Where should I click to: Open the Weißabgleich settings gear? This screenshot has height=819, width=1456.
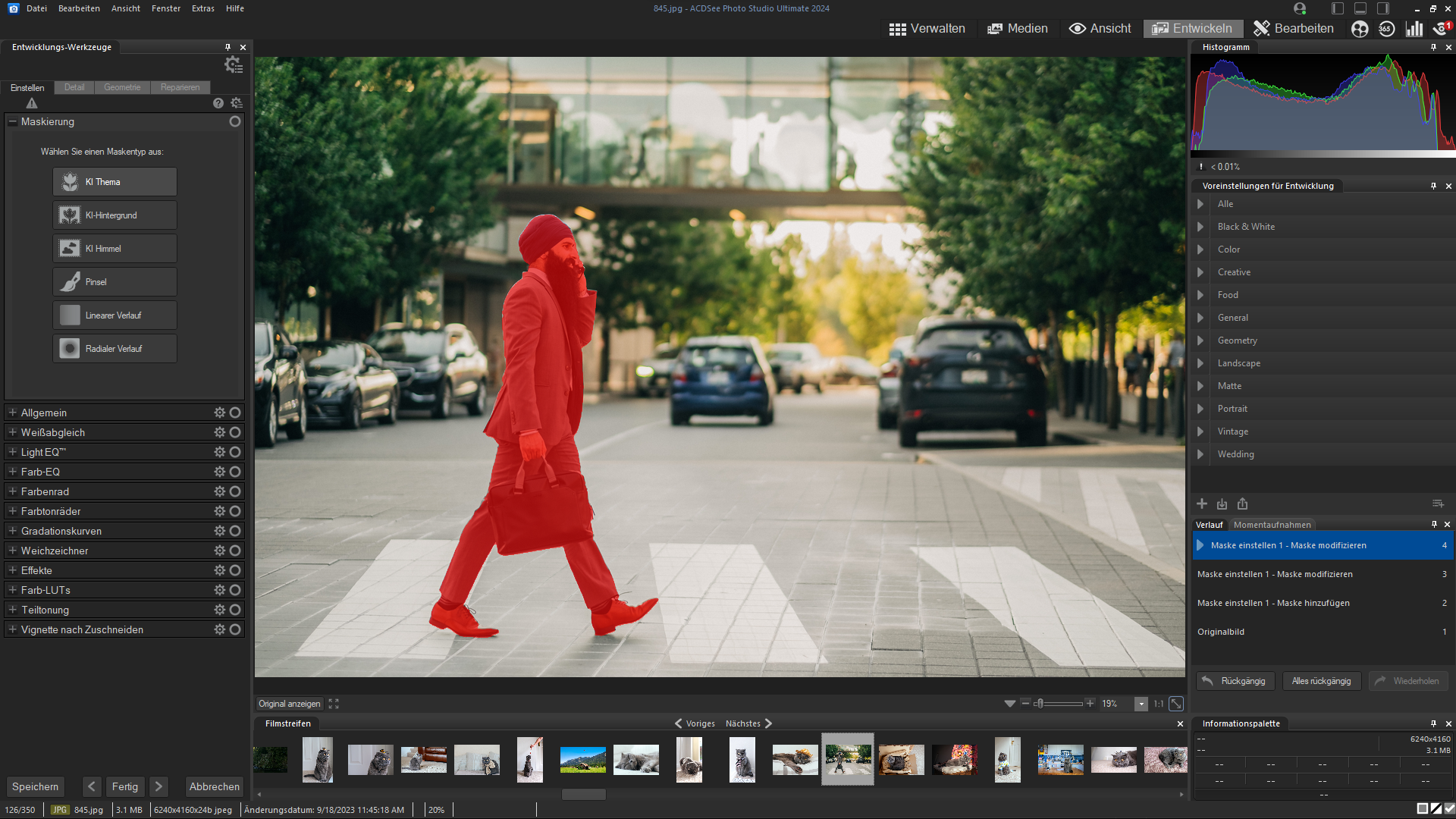pos(219,432)
